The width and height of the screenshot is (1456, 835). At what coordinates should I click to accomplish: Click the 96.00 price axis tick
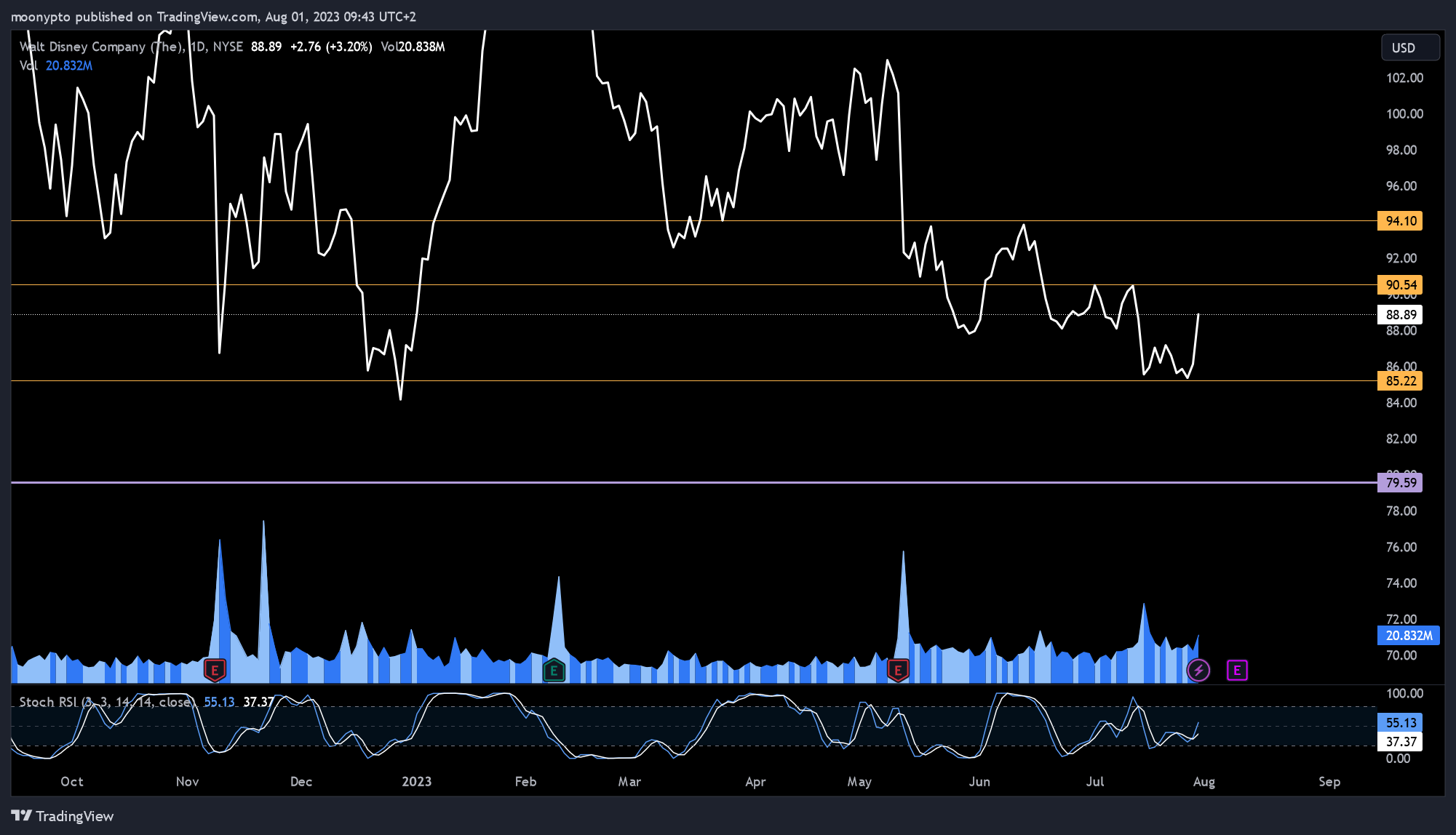(x=1401, y=186)
